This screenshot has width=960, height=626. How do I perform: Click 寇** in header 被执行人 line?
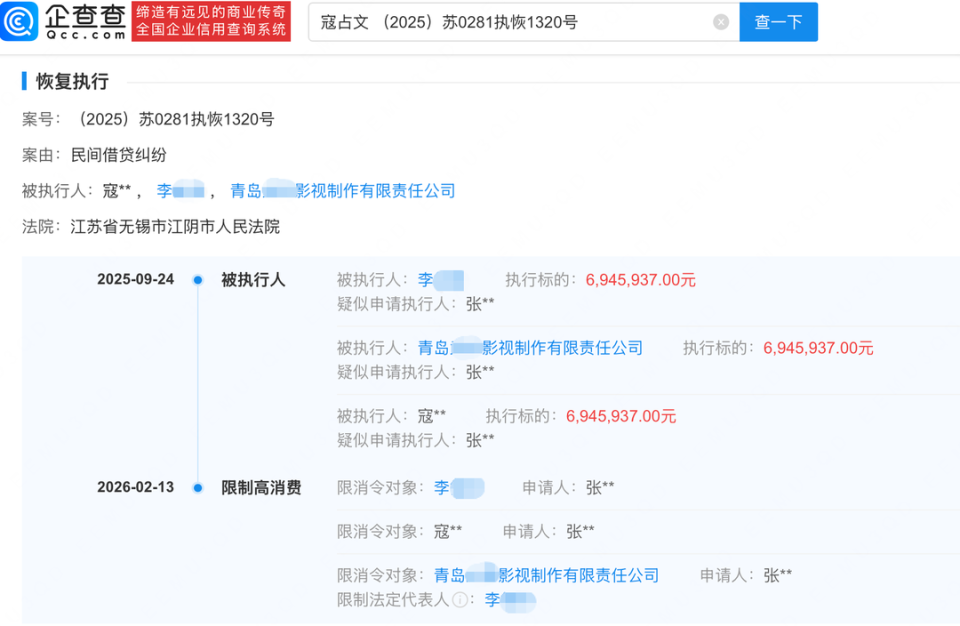pyautogui.click(x=117, y=190)
